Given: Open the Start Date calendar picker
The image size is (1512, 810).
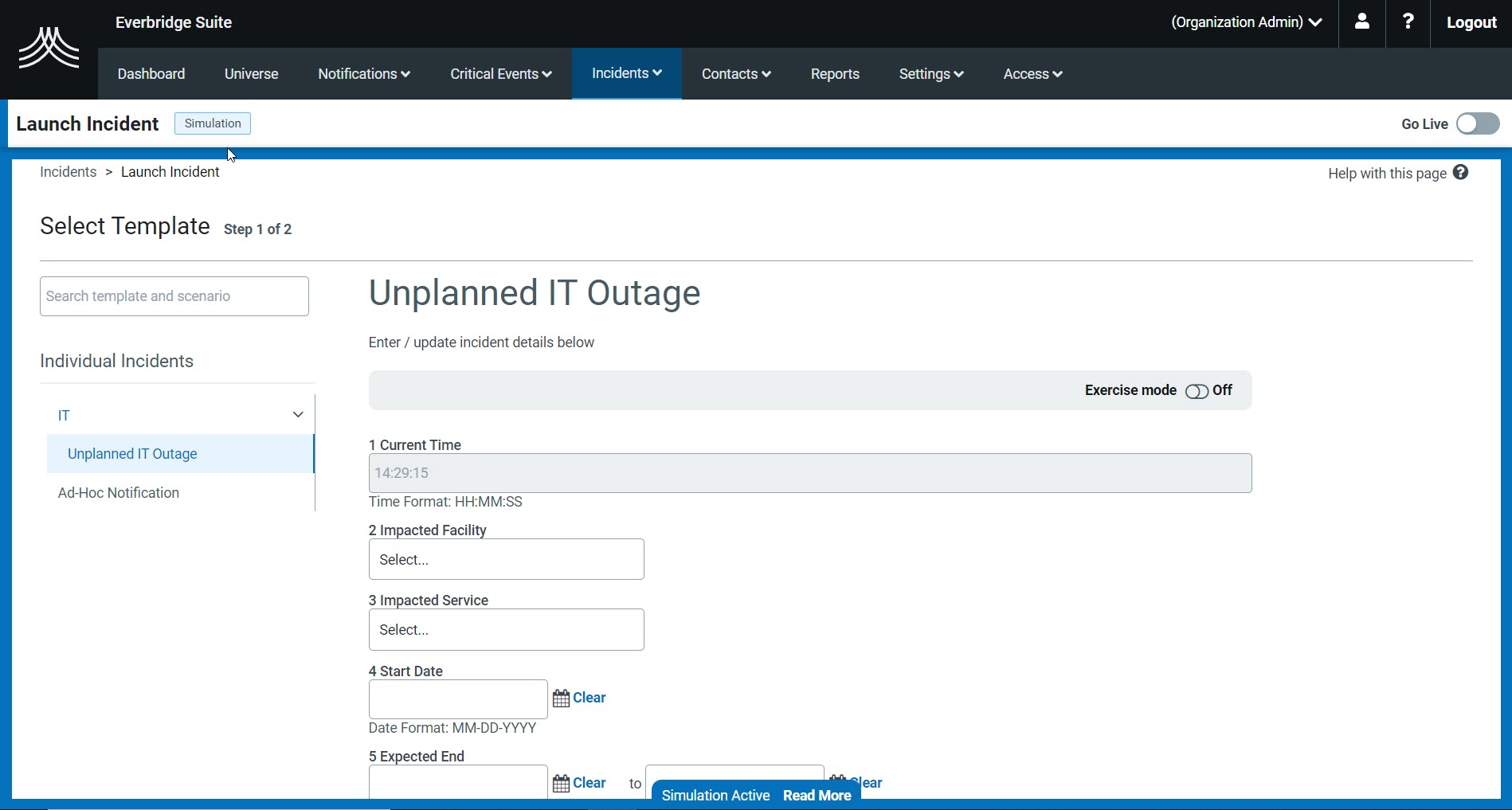Looking at the screenshot, I should click(x=561, y=698).
